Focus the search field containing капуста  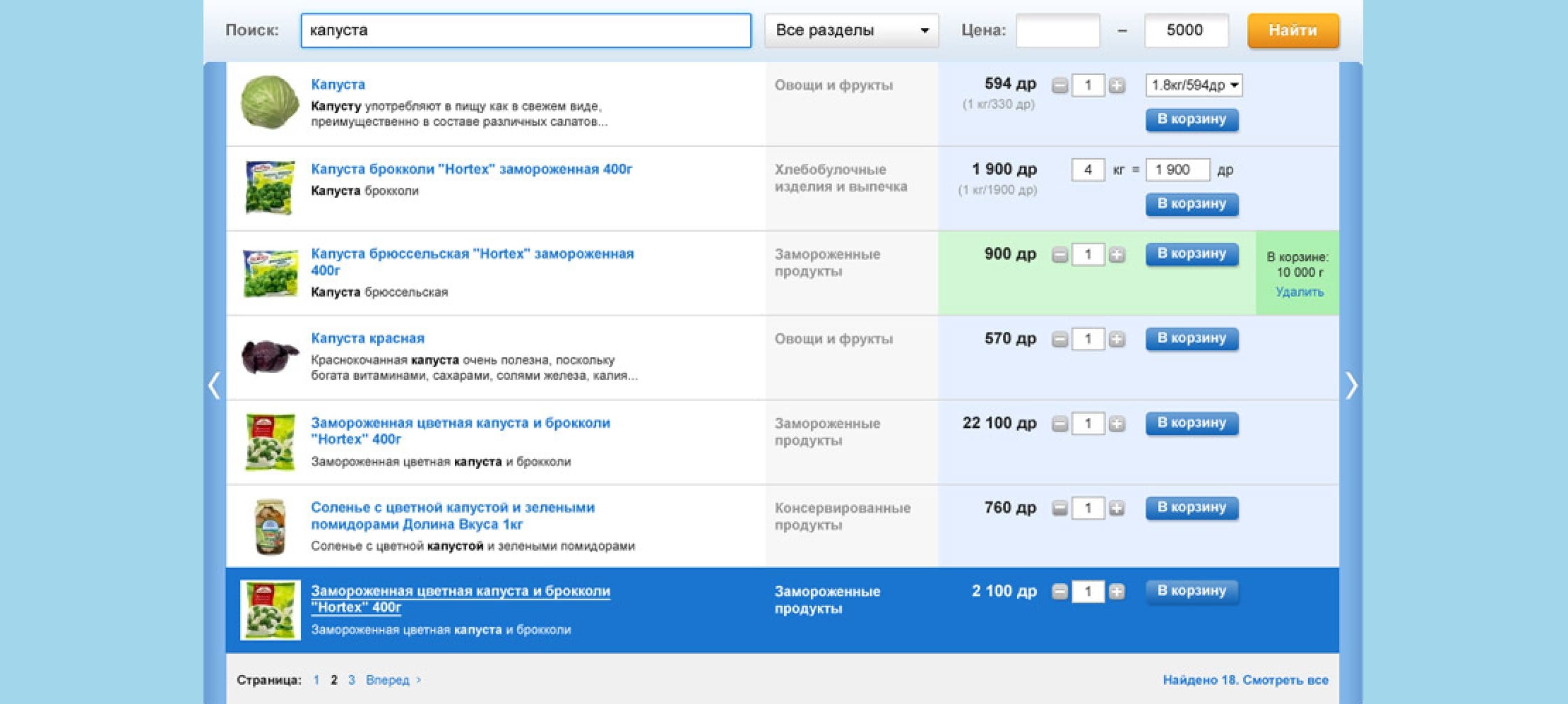point(525,30)
